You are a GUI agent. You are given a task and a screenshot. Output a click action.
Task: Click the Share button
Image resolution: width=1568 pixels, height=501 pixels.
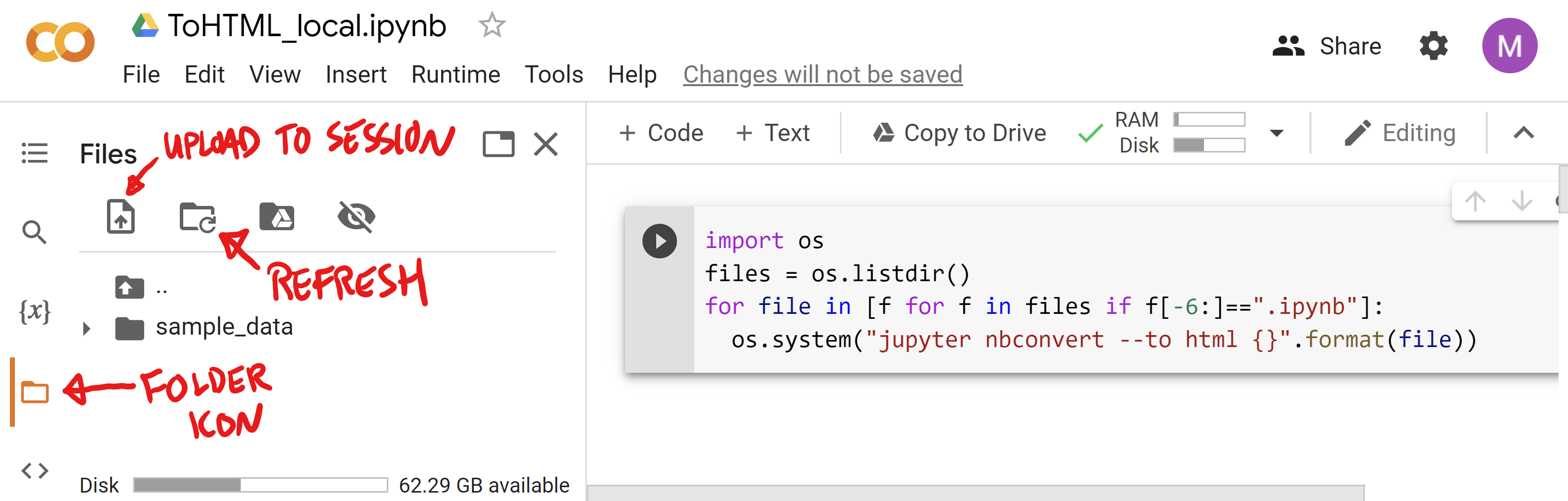(x=1326, y=46)
